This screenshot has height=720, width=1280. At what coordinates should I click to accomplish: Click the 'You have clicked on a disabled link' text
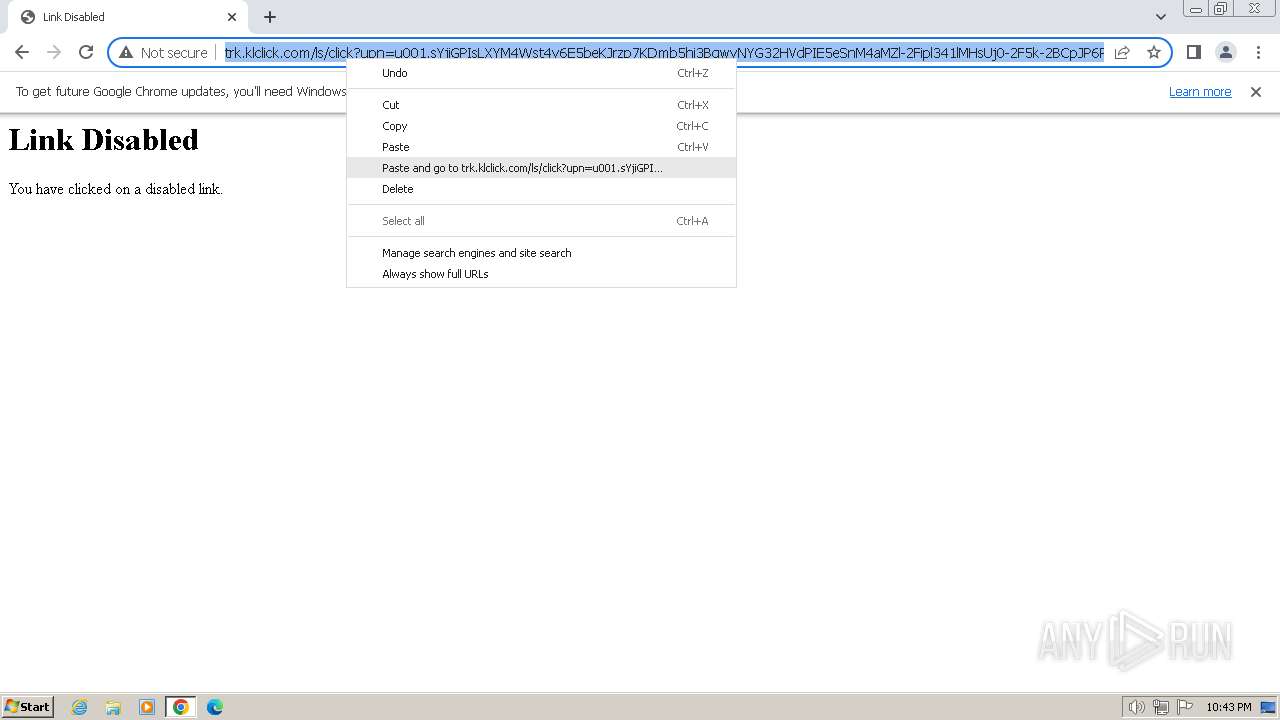116,189
